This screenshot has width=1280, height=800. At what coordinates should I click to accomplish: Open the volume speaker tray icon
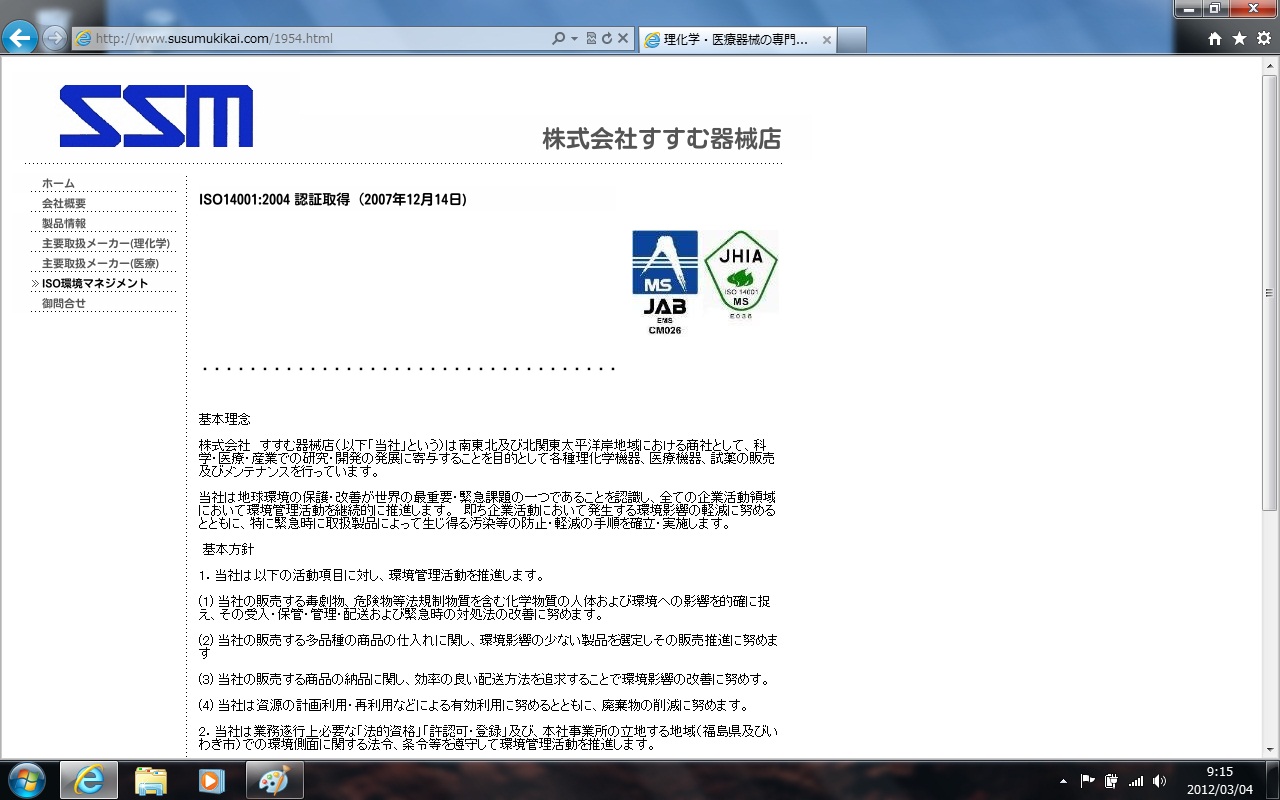click(x=1159, y=781)
